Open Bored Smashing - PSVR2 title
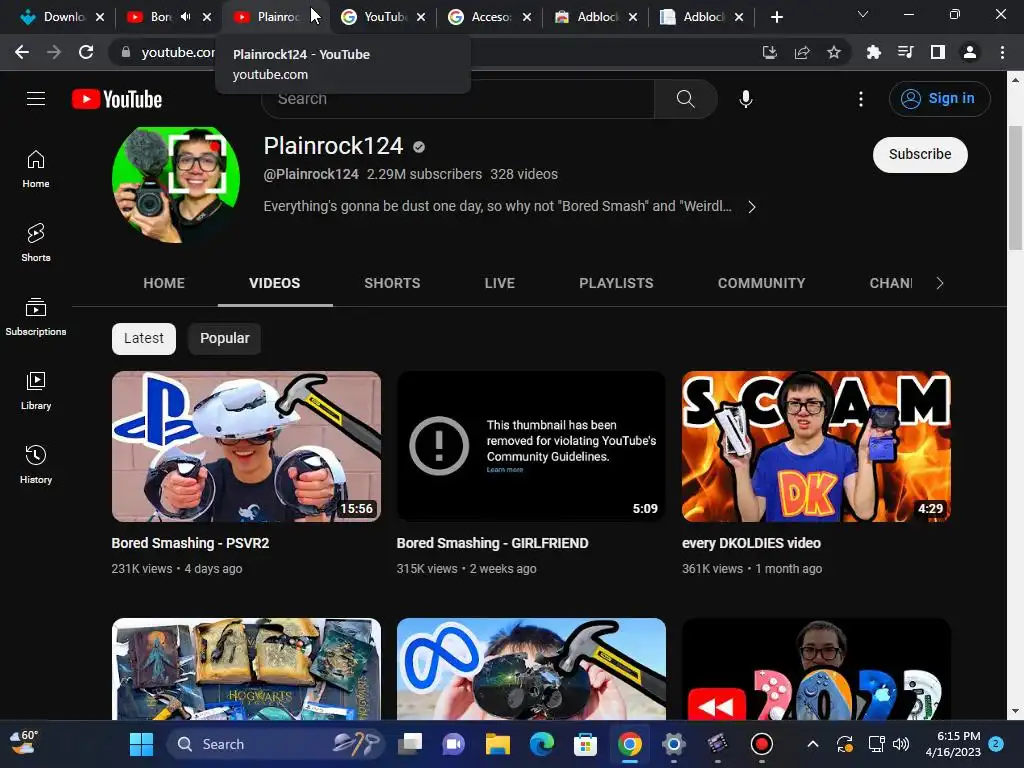This screenshot has width=1024, height=768. pos(190,543)
